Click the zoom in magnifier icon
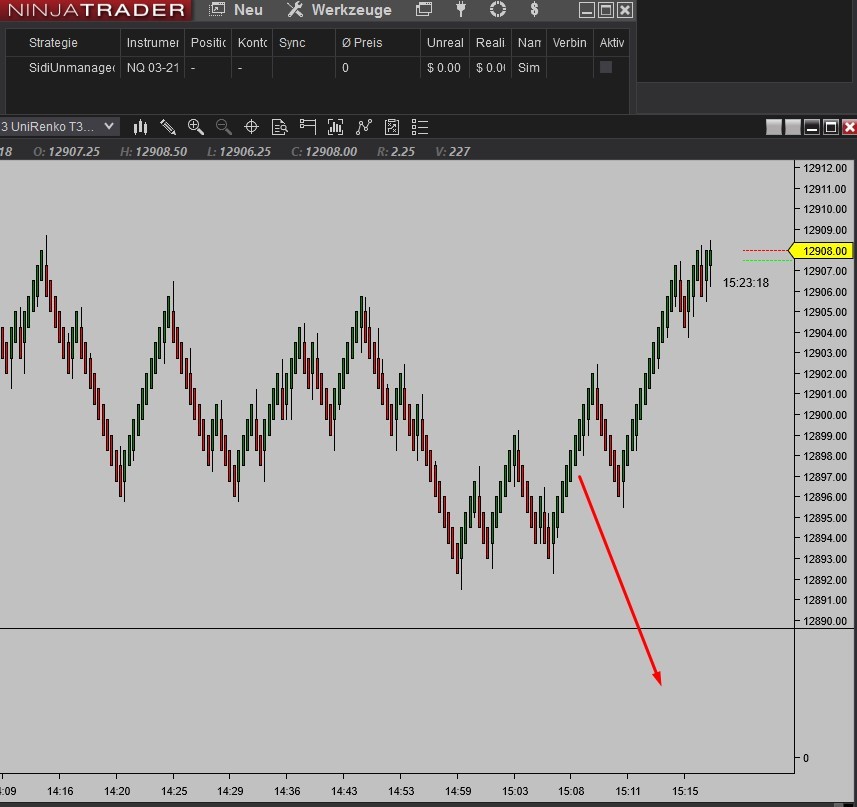 point(196,127)
